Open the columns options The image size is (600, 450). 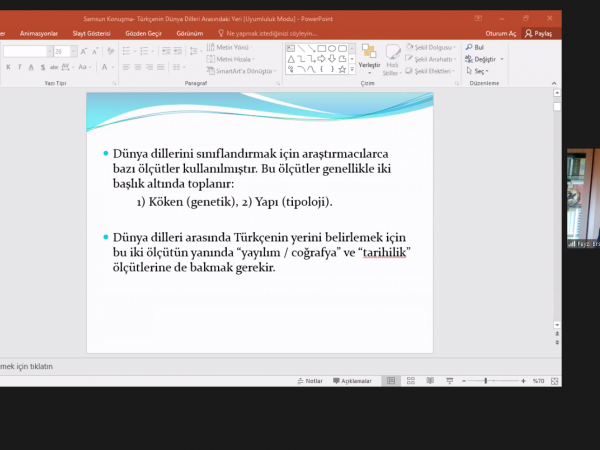pos(179,67)
